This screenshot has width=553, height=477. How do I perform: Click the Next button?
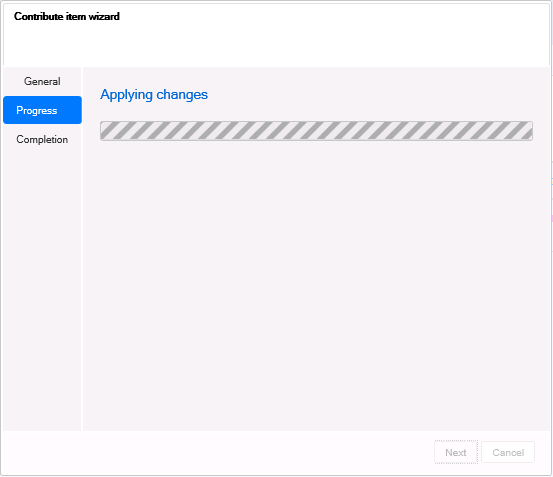456,452
